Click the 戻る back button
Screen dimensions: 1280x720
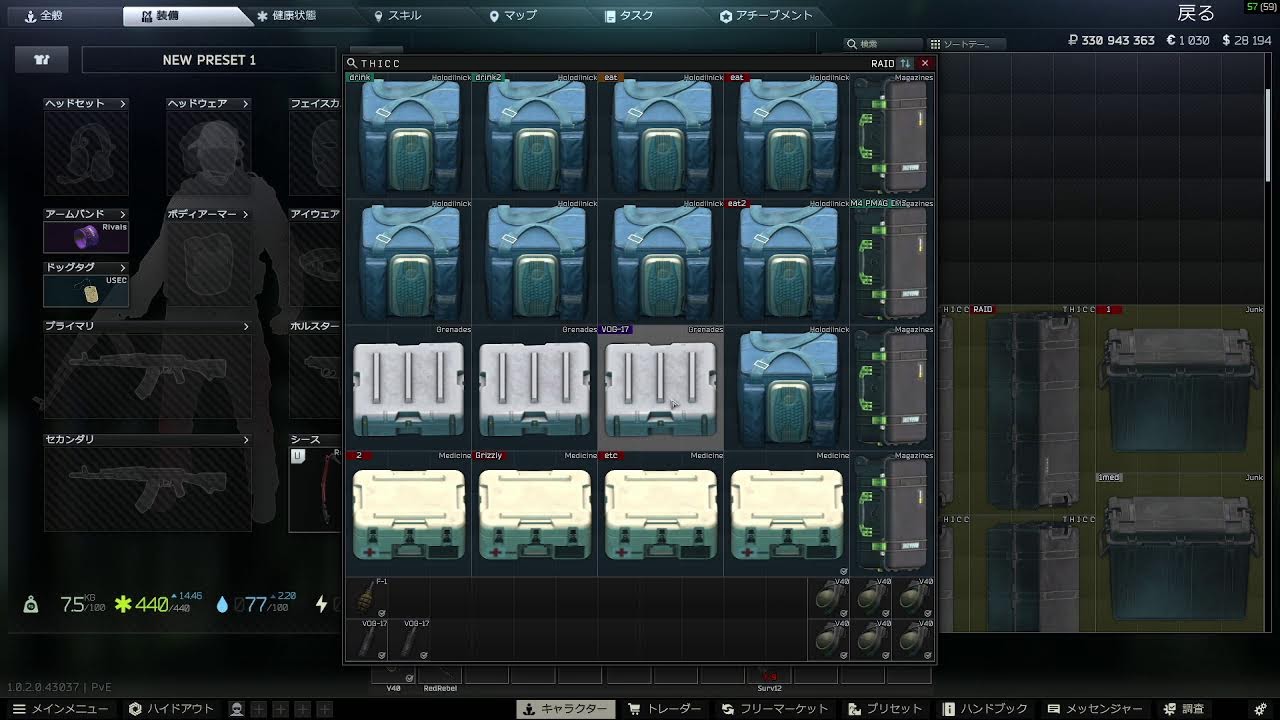pyautogui.click(x=1196, y=13)
